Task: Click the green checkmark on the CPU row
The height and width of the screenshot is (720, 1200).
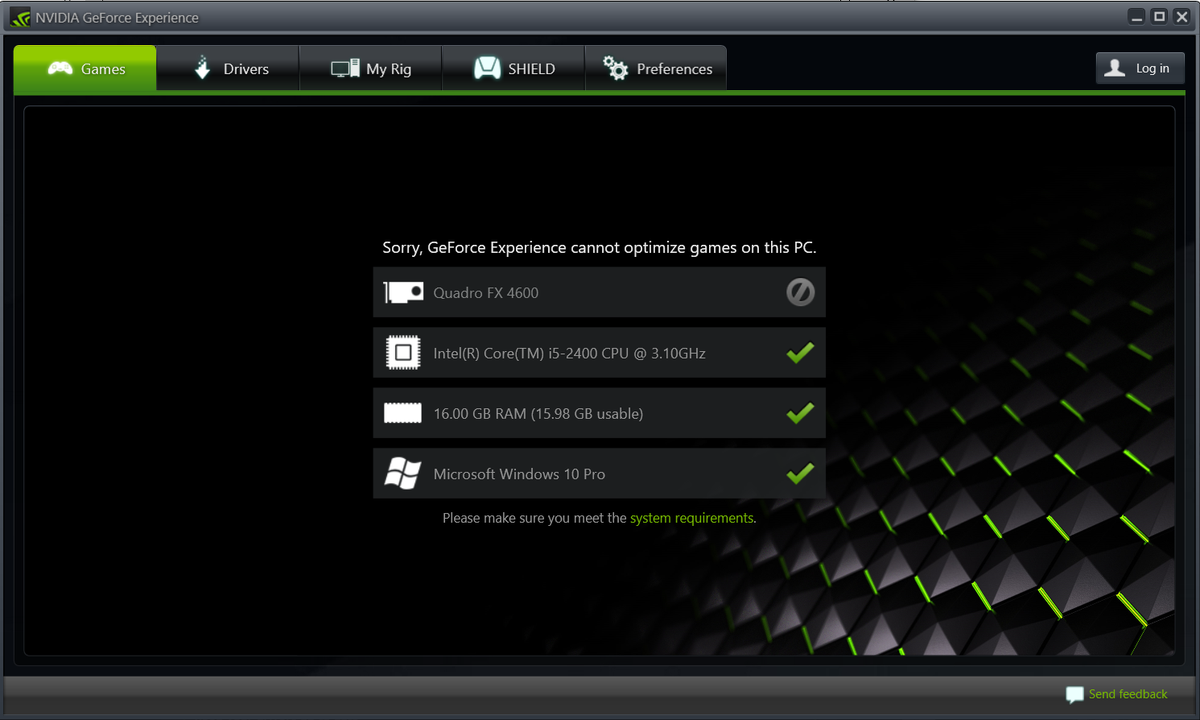Action: (x=800, y=352)
